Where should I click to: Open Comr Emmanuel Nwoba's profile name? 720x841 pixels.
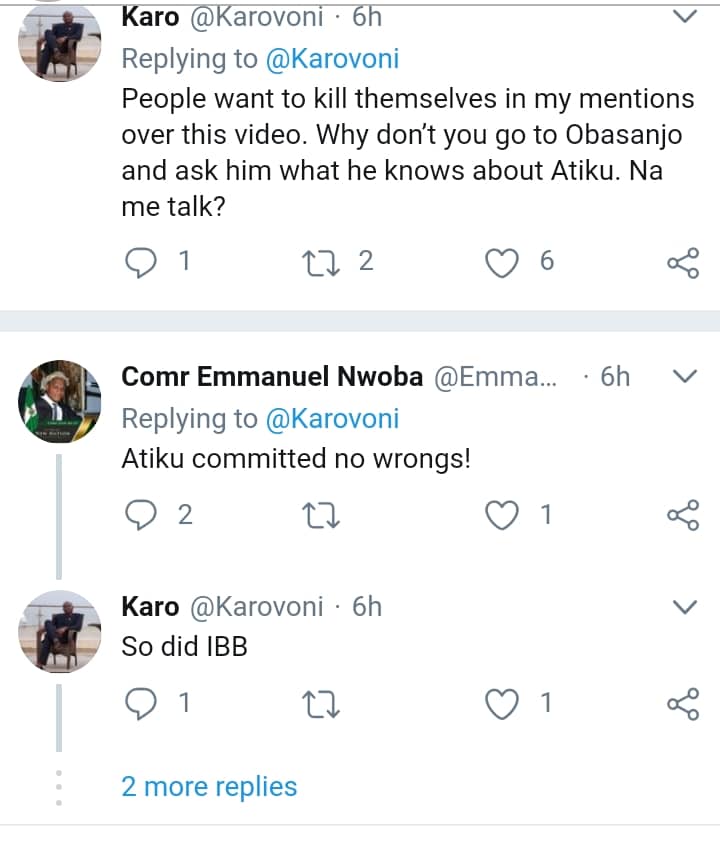pyautogui.click(x=270, y=377)
